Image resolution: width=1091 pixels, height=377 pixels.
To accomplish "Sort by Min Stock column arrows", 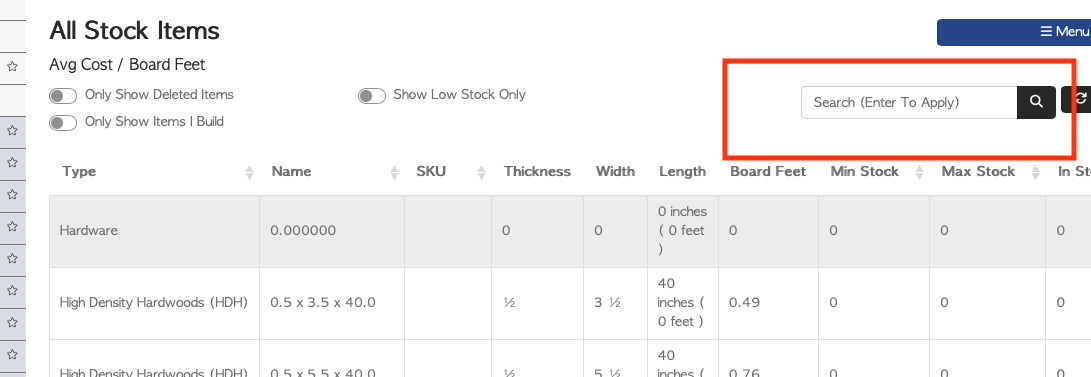I will pyautogui.click(x=919, y=173).
